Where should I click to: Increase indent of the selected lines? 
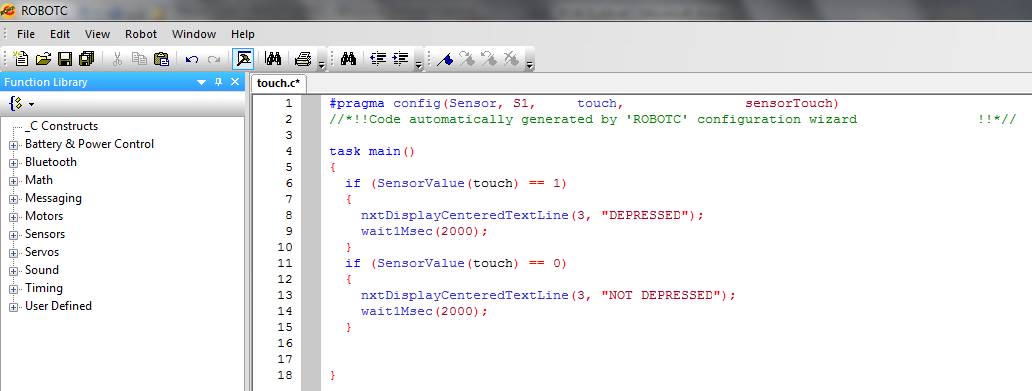pos(400,59)
